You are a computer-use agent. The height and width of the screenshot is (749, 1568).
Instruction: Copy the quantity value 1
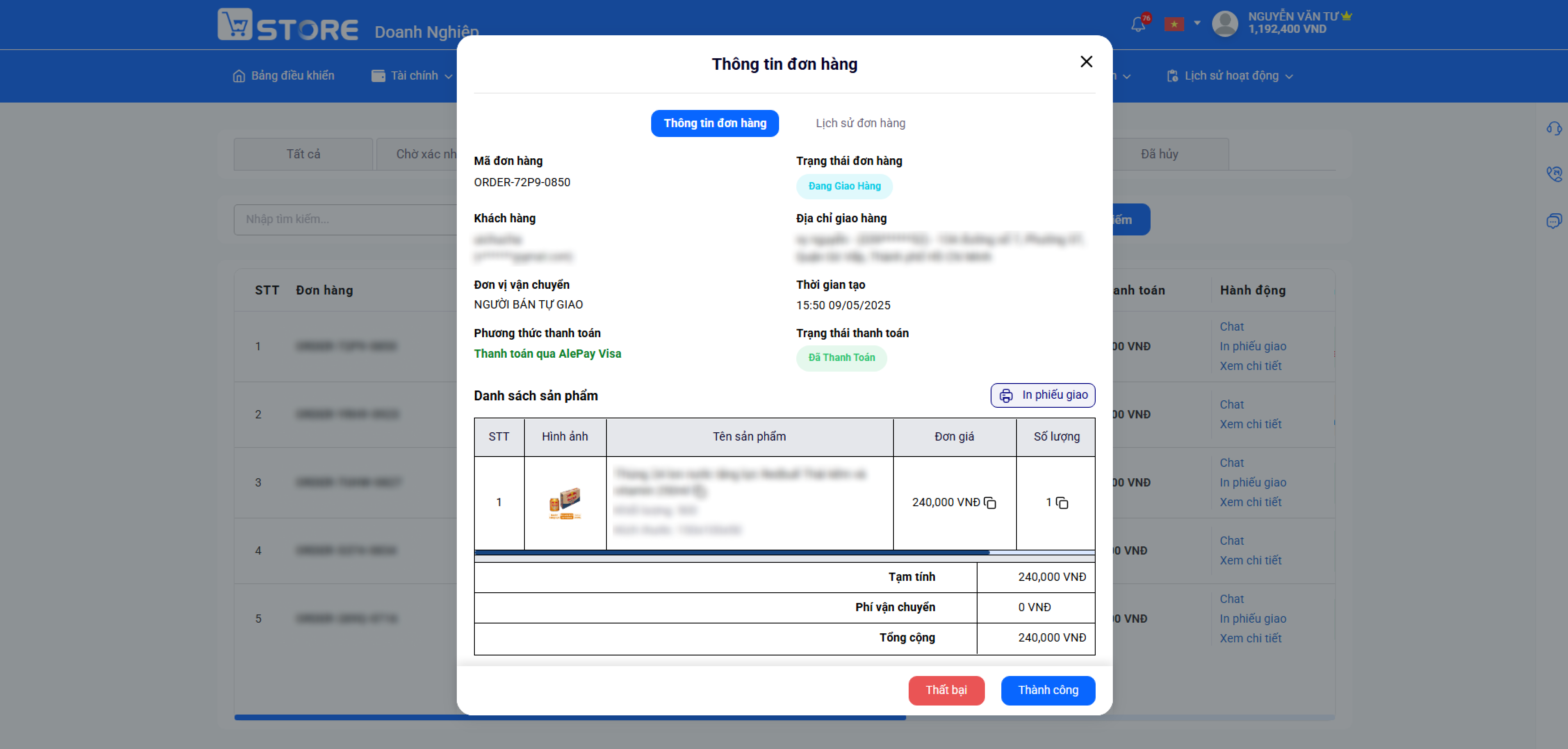pyautogui.click(x=1062, y=503)
